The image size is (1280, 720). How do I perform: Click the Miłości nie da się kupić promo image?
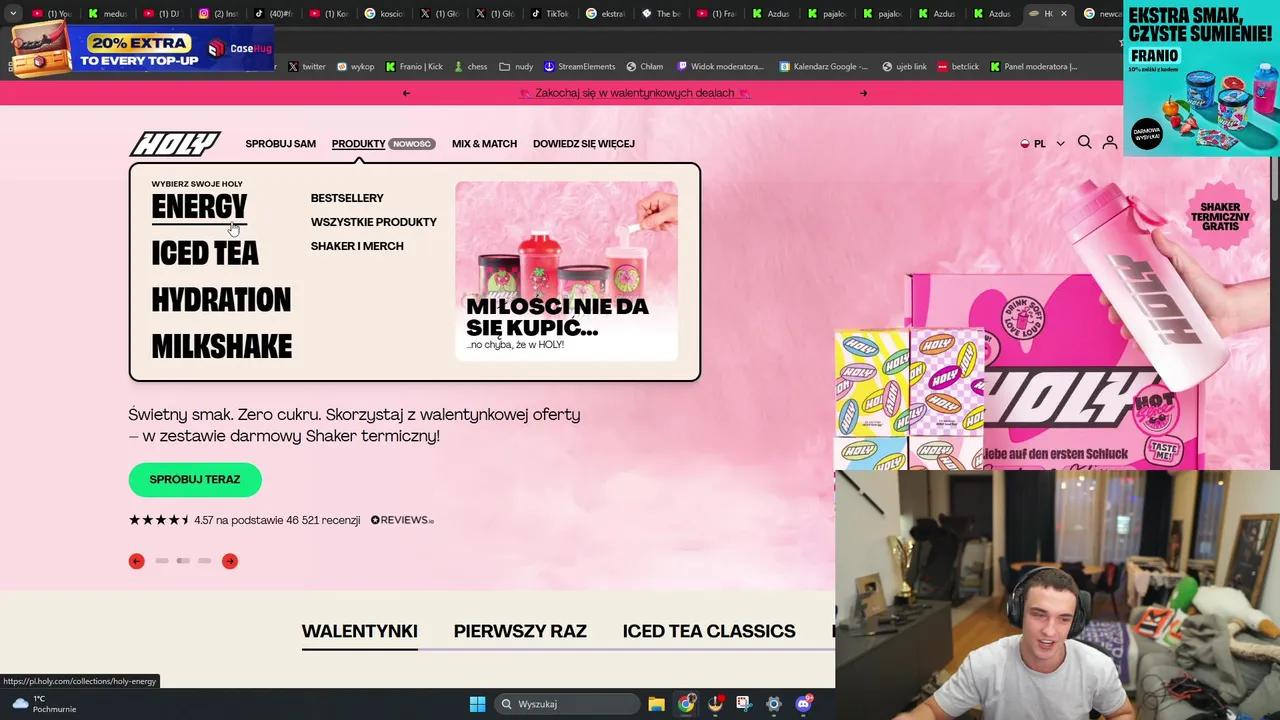click(x=567, y=271)
